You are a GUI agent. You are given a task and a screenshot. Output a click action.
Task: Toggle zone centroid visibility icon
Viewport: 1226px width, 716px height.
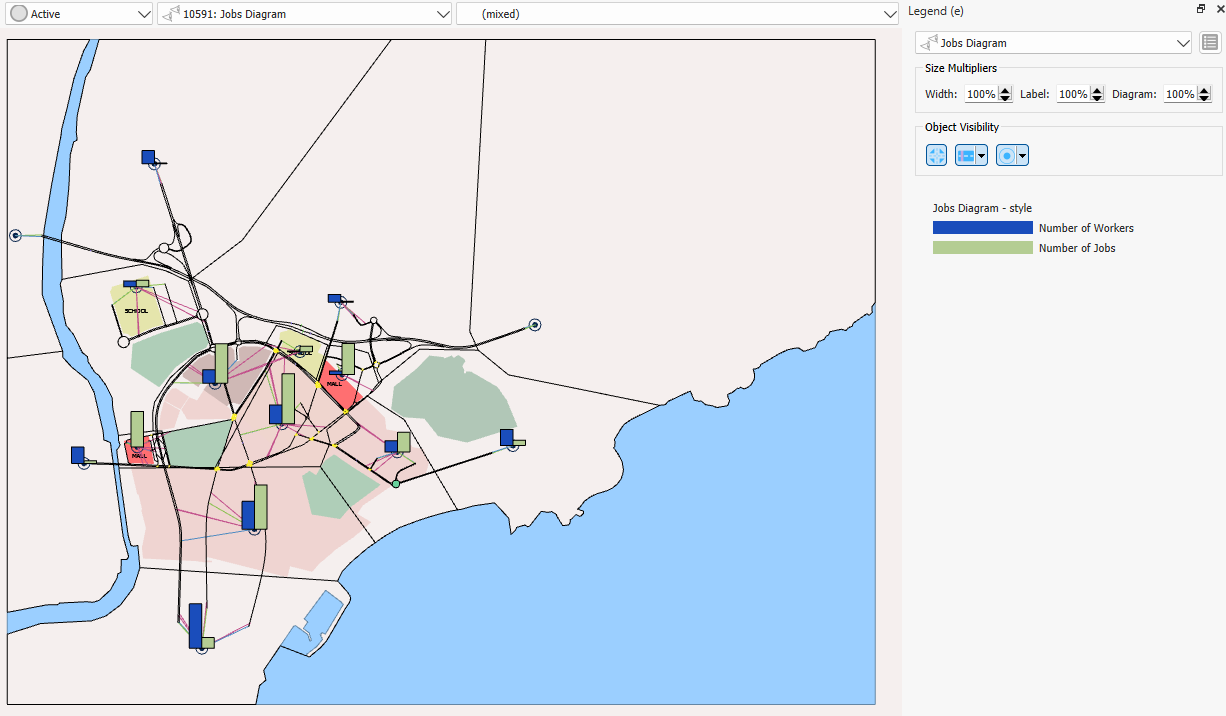point(1006,155)
